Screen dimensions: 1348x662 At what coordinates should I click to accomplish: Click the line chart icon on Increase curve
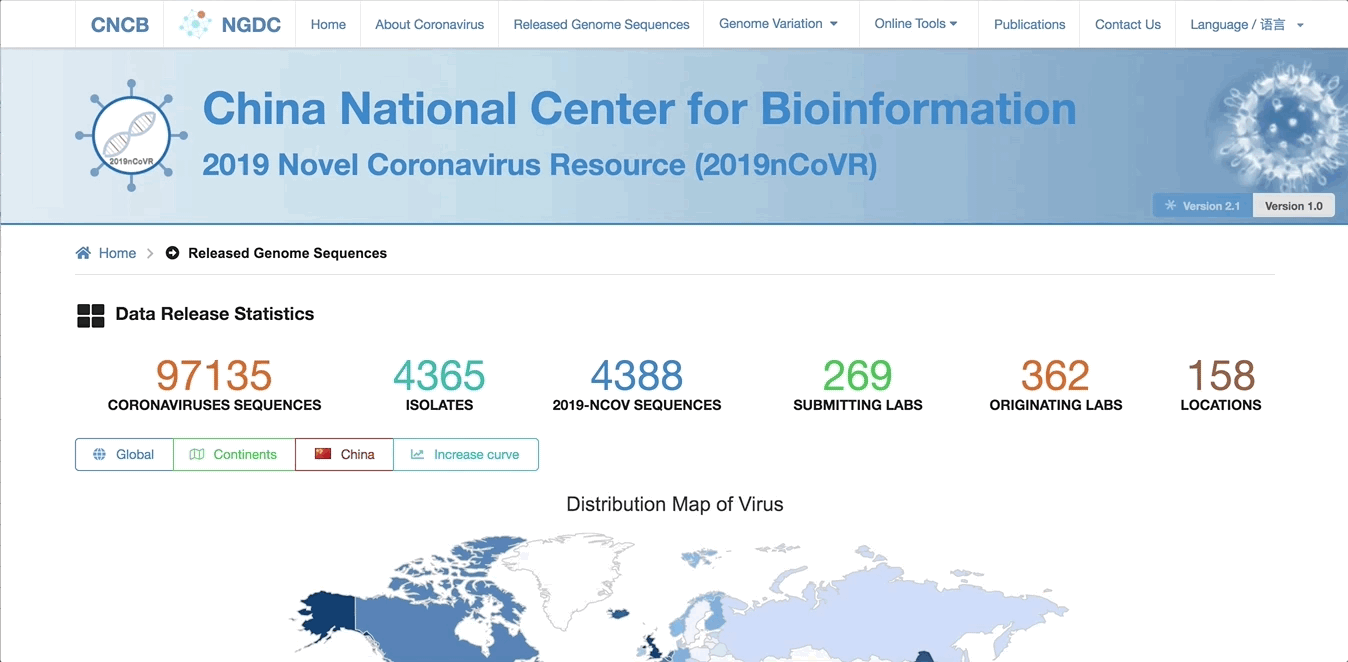(417, 454)
